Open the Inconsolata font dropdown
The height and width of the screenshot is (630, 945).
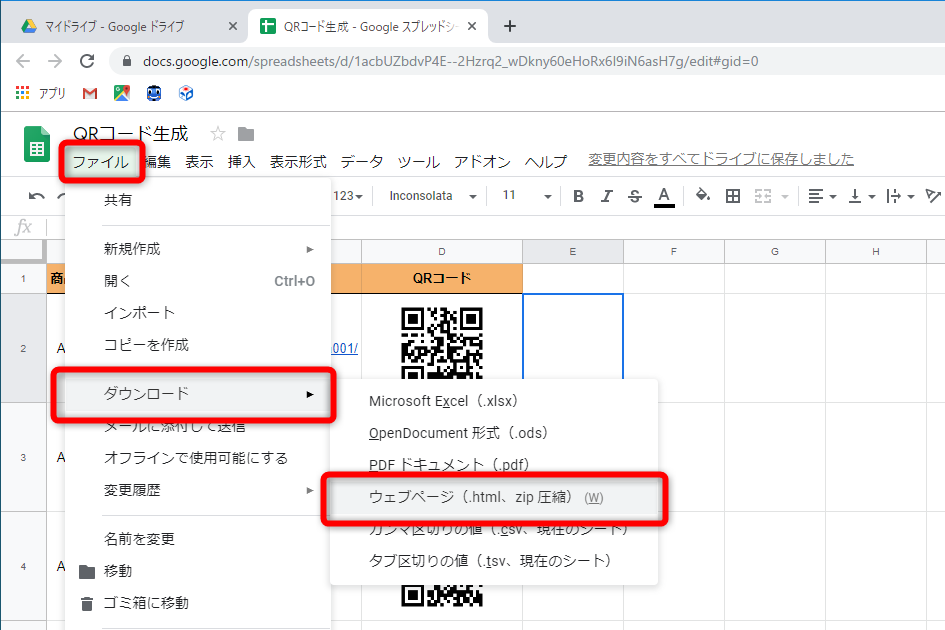430,196
